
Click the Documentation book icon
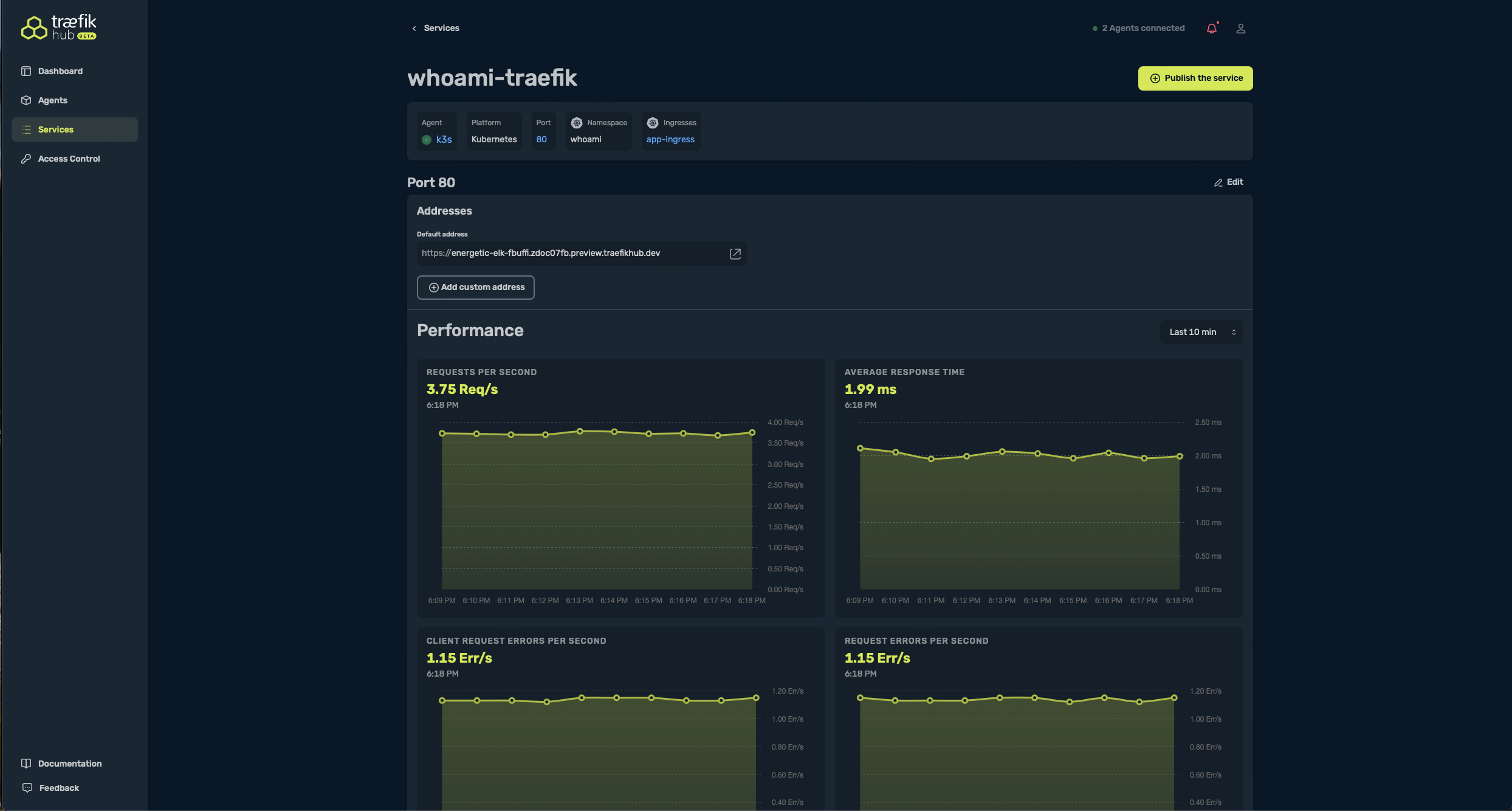tap(26, 764)
